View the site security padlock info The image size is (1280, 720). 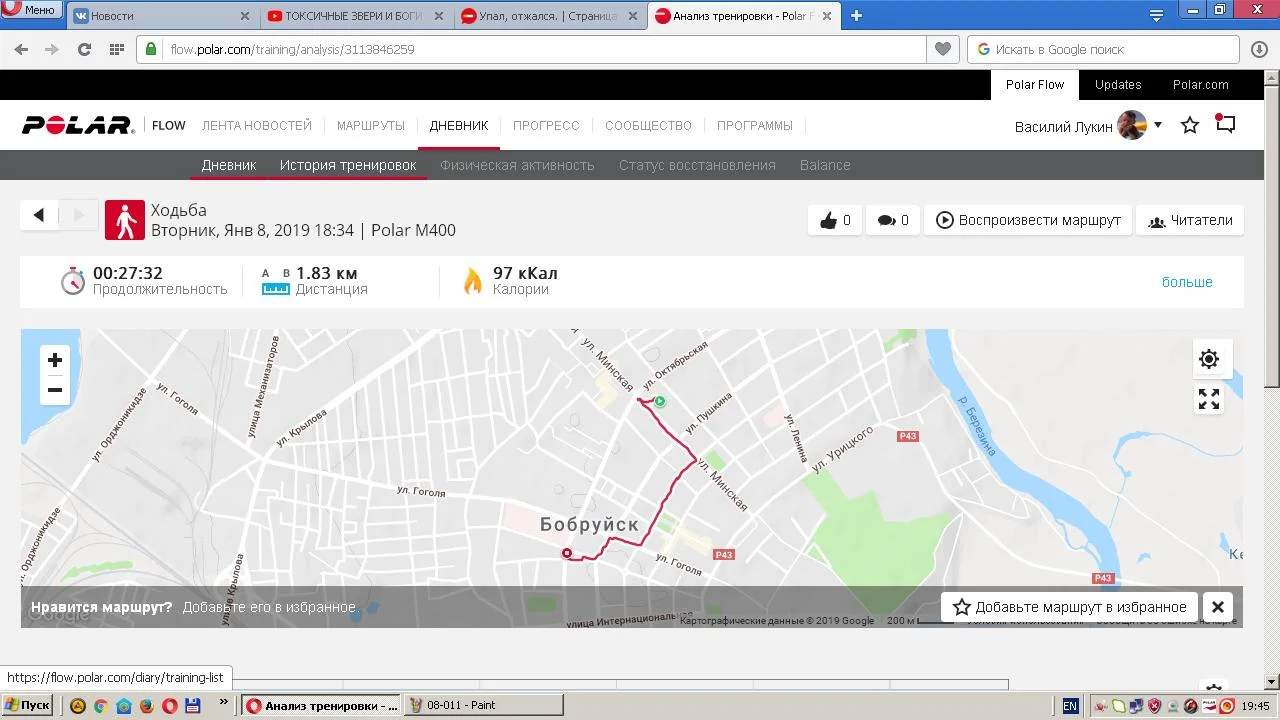pyautogui.click(x=151, y=49)
